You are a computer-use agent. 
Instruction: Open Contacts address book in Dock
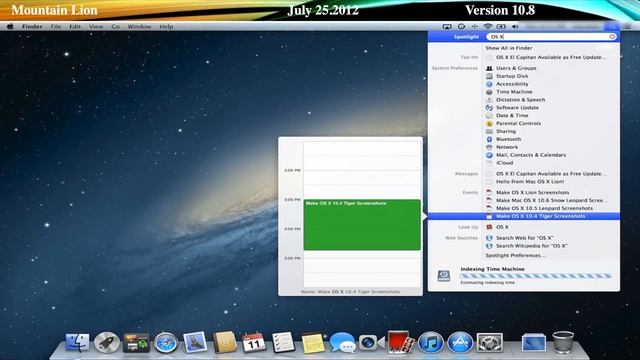[x=224, y=342]
